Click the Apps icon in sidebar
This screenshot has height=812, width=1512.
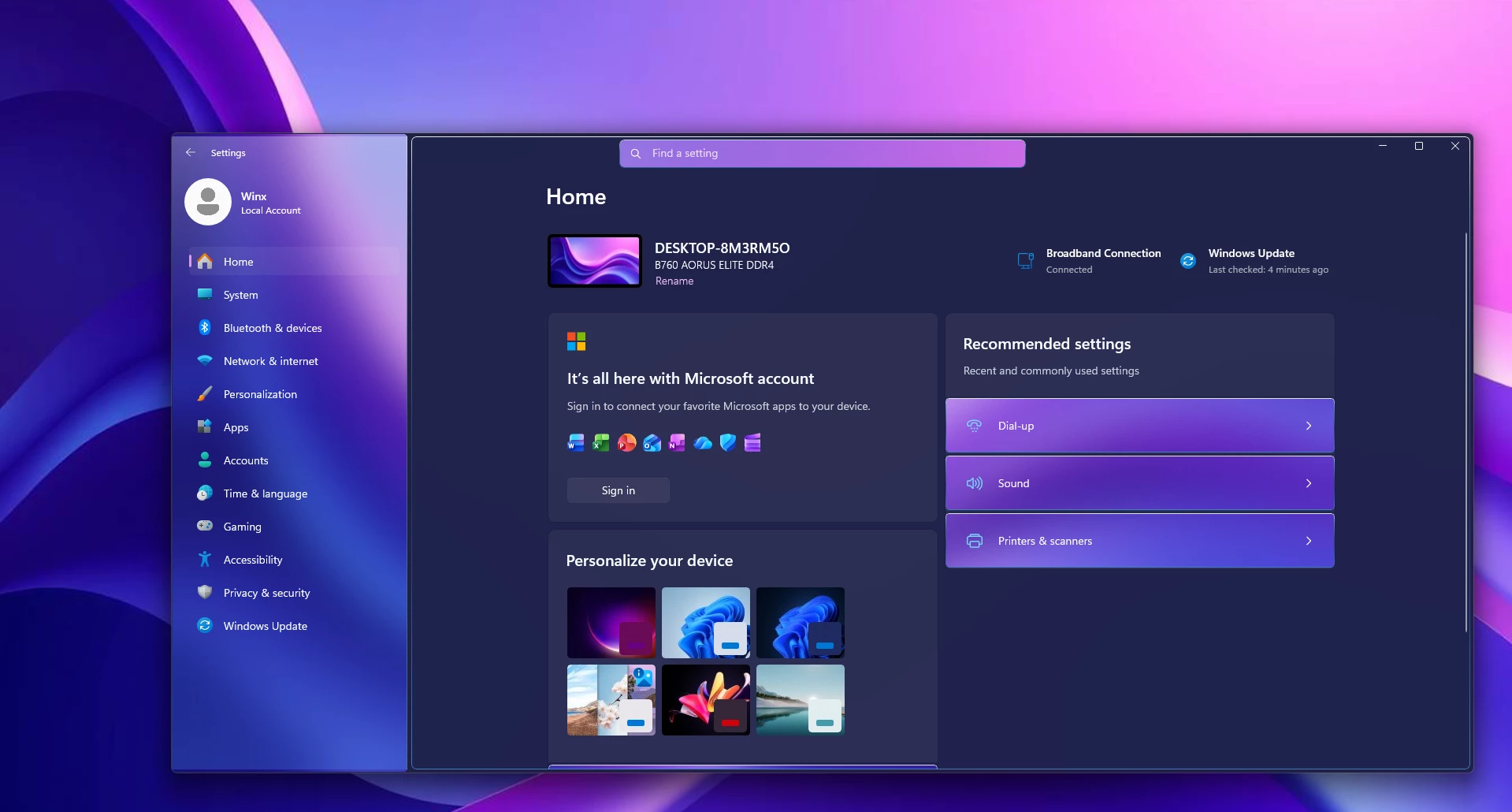205,426
